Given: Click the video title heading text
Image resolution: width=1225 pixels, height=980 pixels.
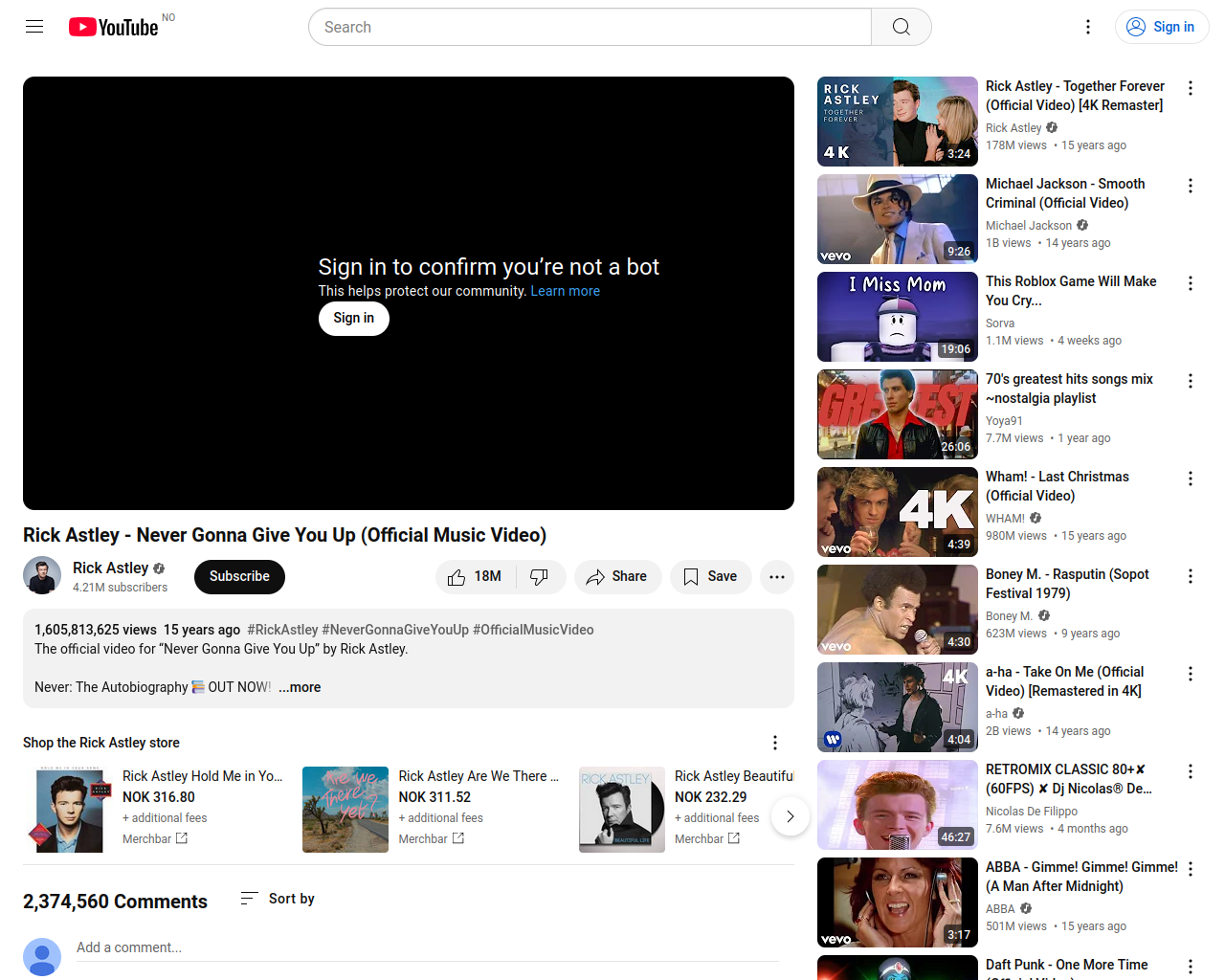Looking at the screenshot, I should (285, 535).
